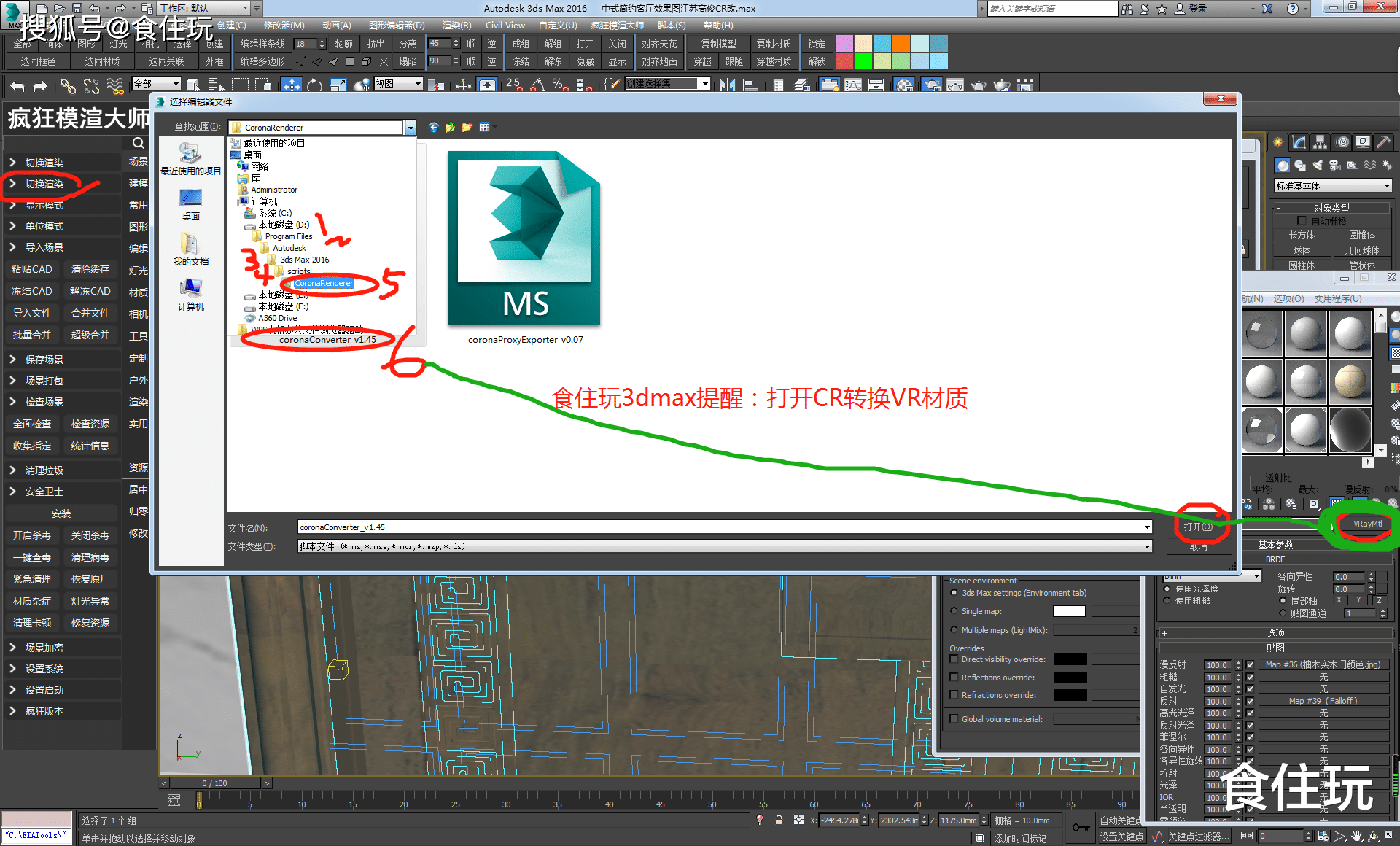1400x846 pixels.
Task: Open the Civil View menu
Action: (x=505, y=26)
